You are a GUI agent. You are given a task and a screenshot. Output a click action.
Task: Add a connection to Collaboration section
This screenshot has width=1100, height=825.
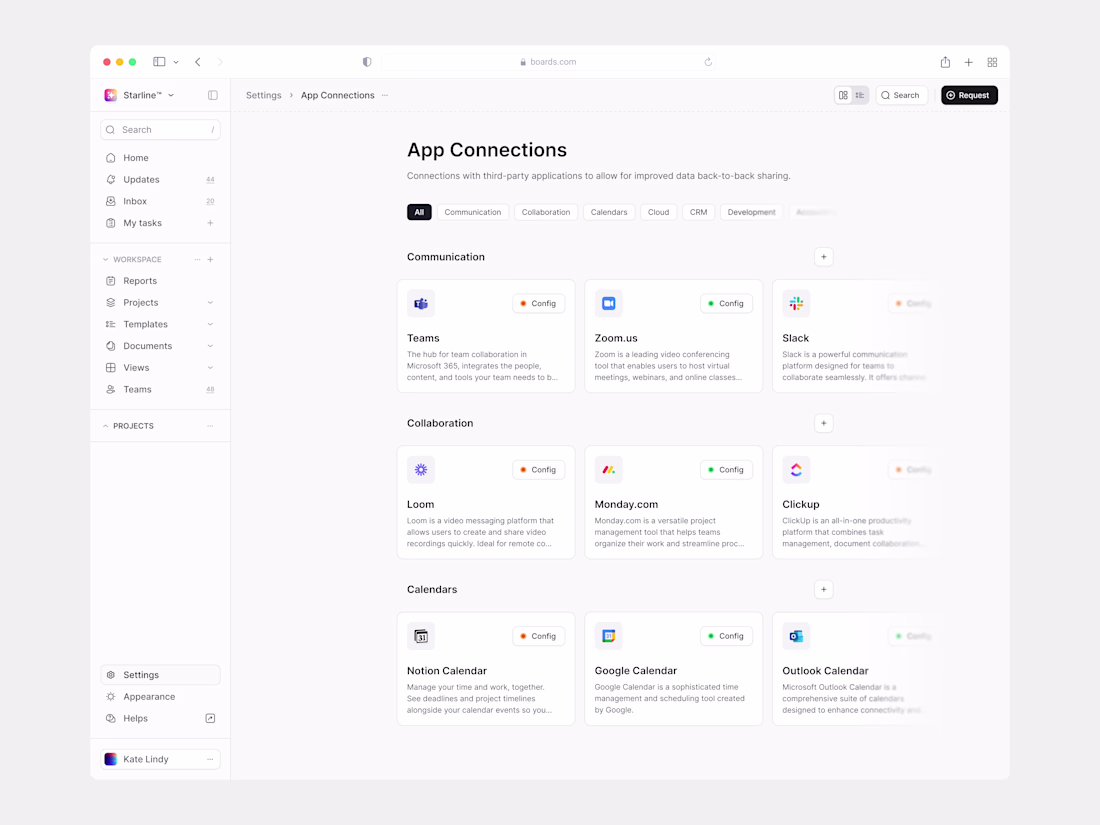click(x=824, y=424)
